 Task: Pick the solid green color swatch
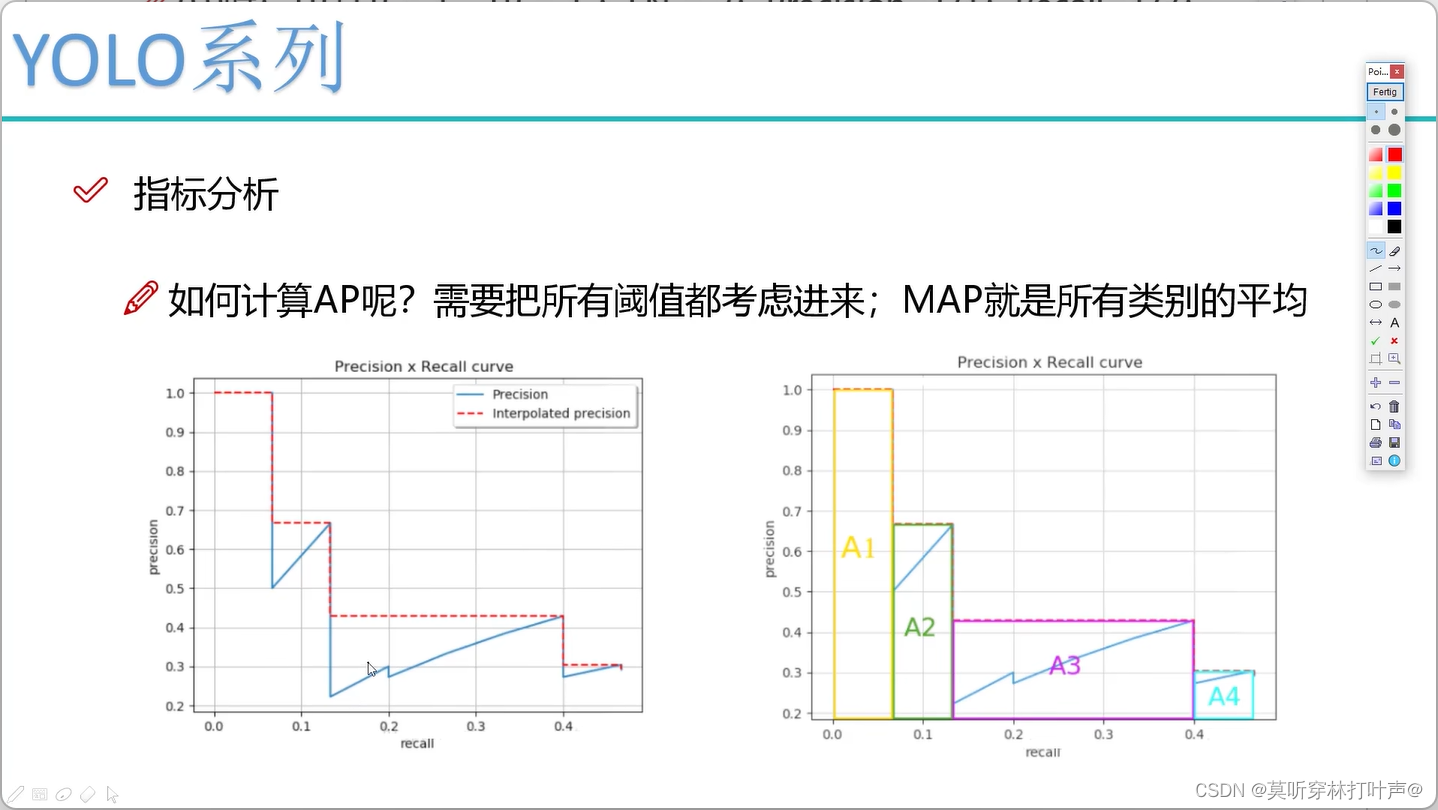(1394, 190)
